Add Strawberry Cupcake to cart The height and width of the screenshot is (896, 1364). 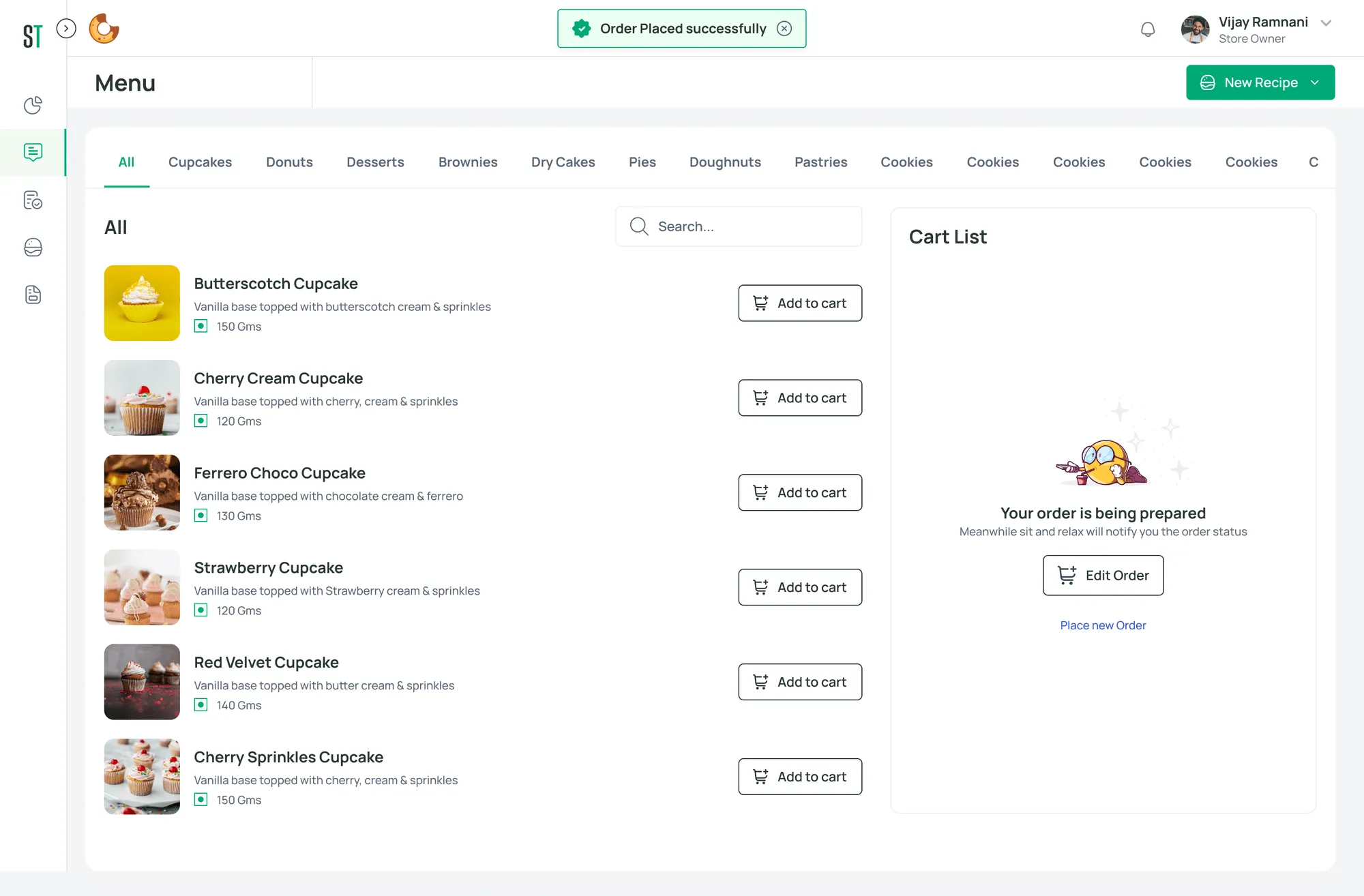point(800,587)
